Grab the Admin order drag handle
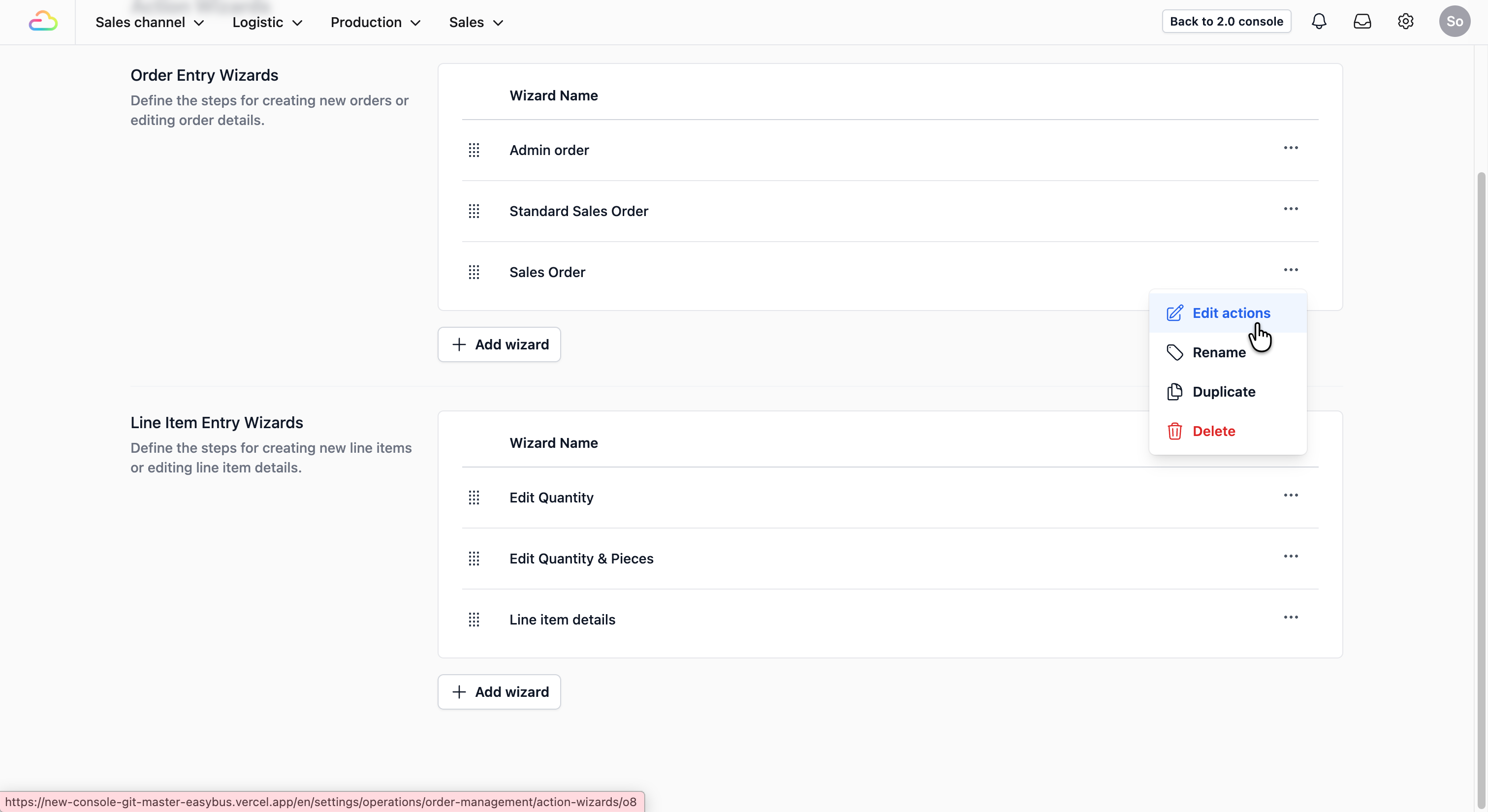Image resolution: width=1488 pixels, height=812 pixels. pyautogui.click(x=474, y=150)
